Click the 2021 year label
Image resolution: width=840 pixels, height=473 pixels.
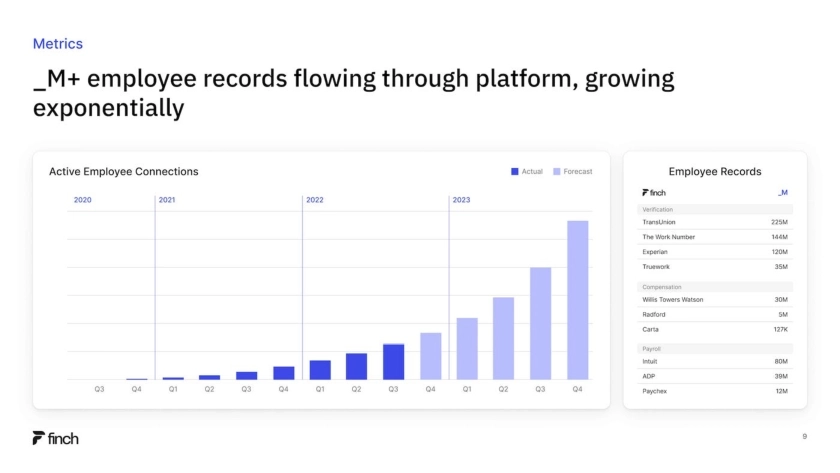(x=167, y=200)
